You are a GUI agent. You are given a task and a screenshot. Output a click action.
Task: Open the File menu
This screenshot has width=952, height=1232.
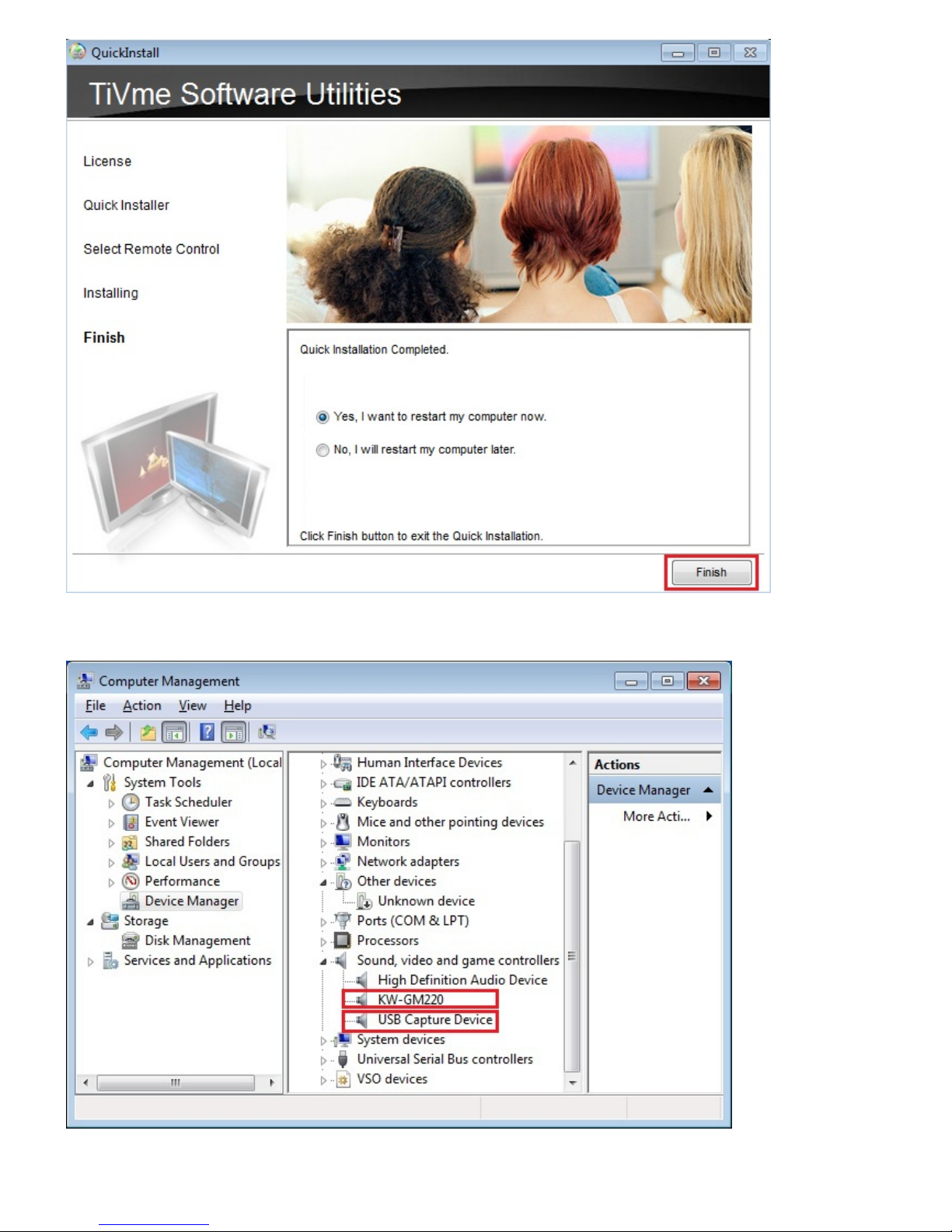(x=96, y=706)
